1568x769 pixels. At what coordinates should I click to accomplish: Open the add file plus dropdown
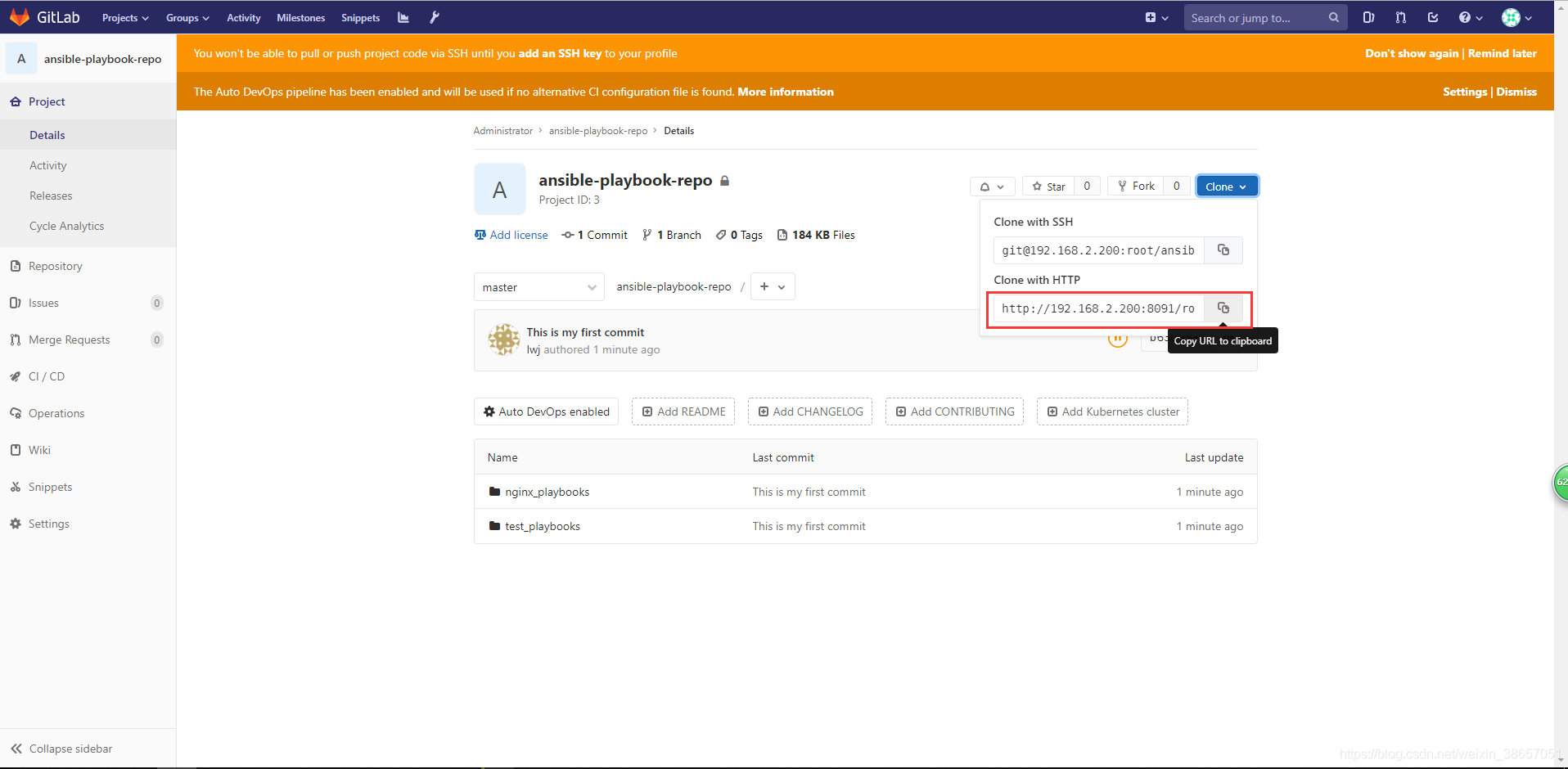pyautogui.click(x=773, y=286)
